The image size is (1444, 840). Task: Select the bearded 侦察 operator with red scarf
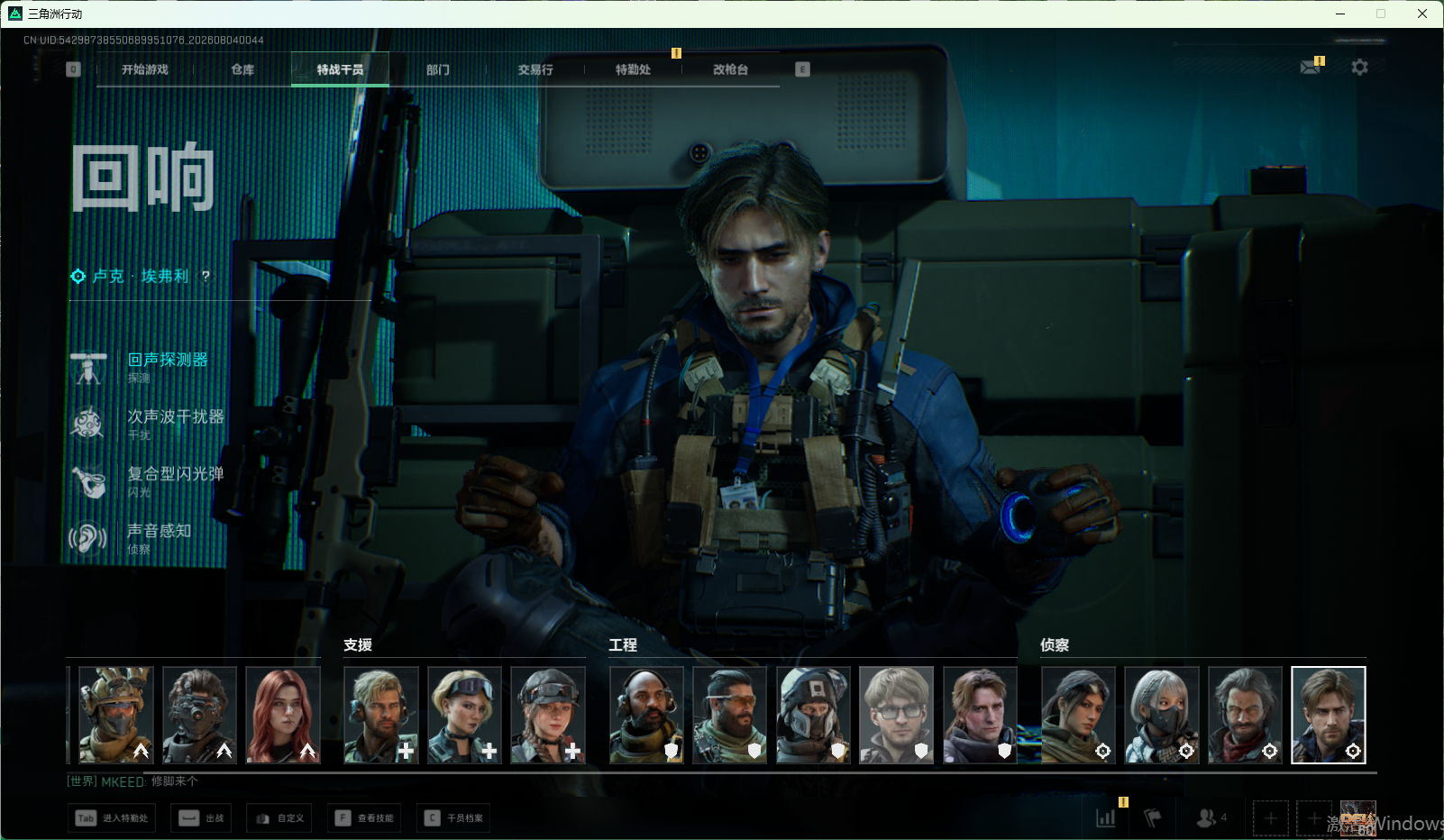1245,715
